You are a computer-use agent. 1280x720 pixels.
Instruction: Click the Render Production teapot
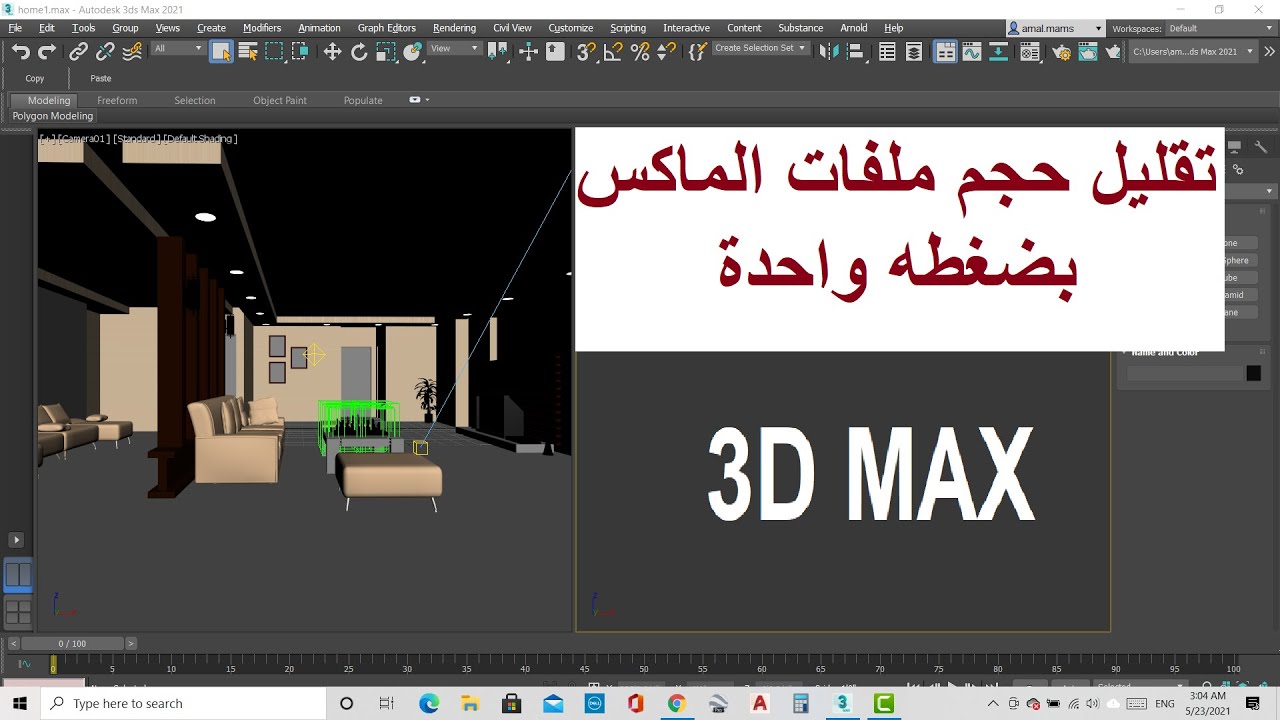coord(1113,52)
